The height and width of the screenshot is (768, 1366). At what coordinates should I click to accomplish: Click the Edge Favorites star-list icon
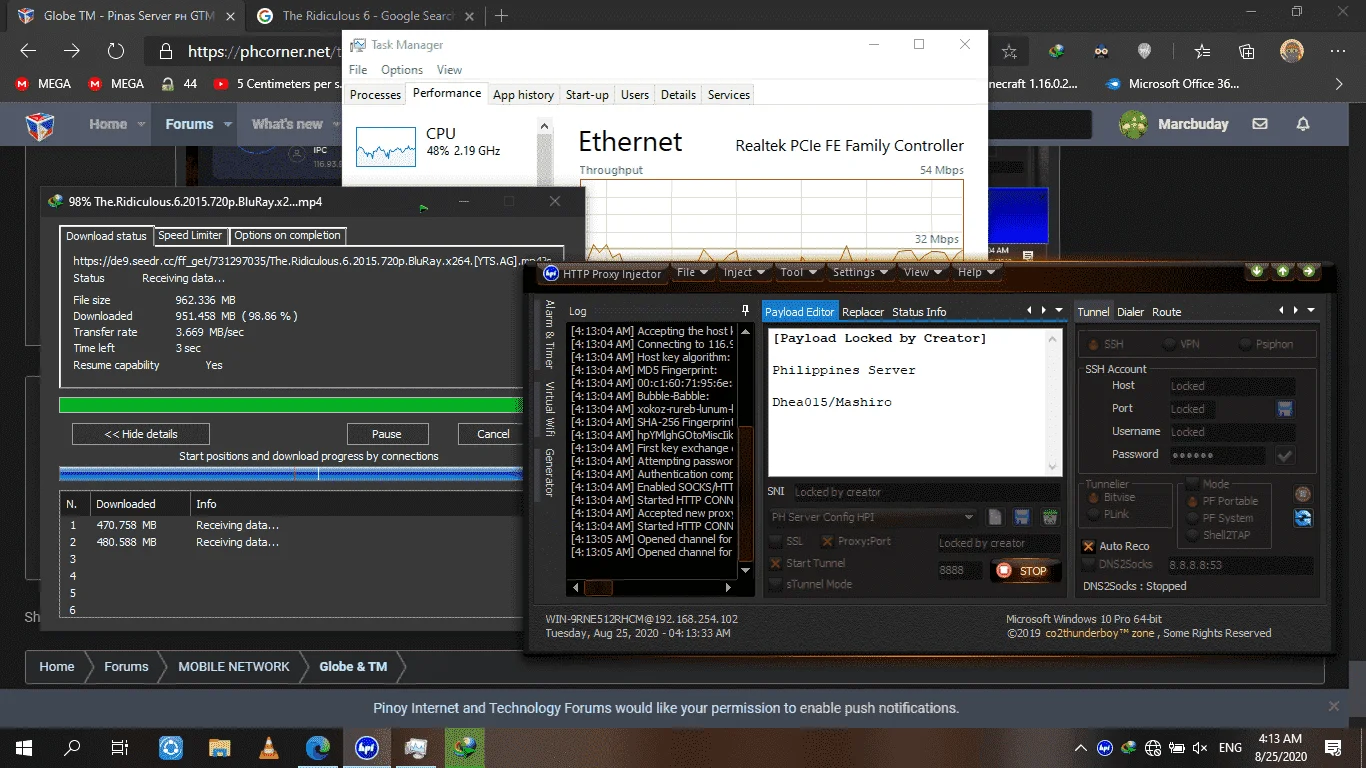click(1203, 52)
